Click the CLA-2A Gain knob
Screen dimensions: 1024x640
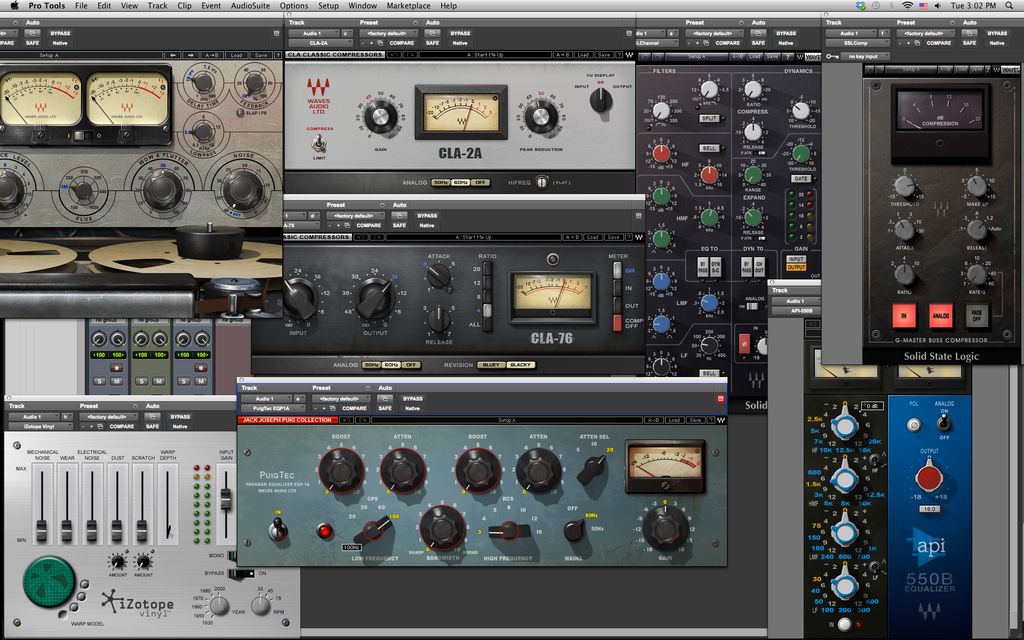381,118
